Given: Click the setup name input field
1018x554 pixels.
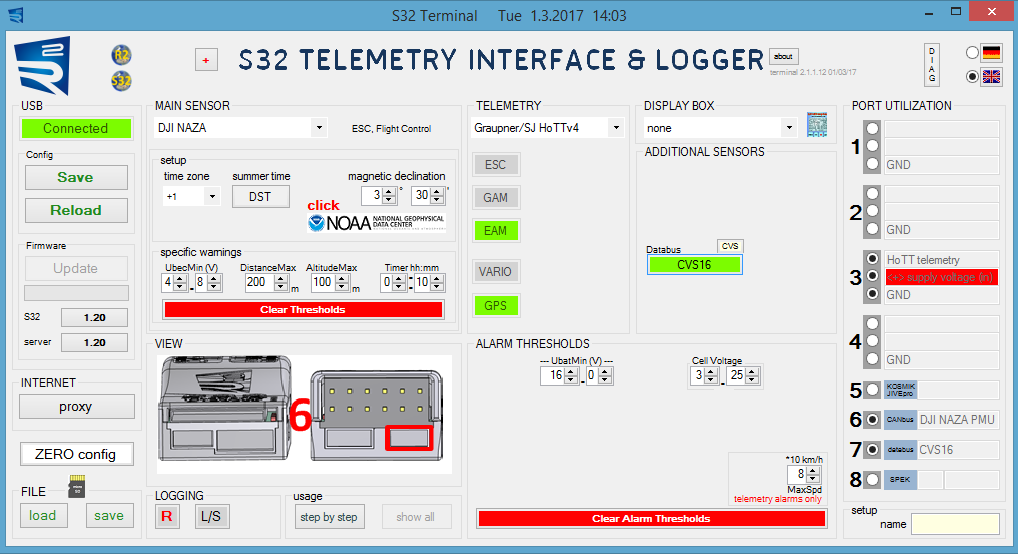Looking at the screenshot, I should pos(955,524).
